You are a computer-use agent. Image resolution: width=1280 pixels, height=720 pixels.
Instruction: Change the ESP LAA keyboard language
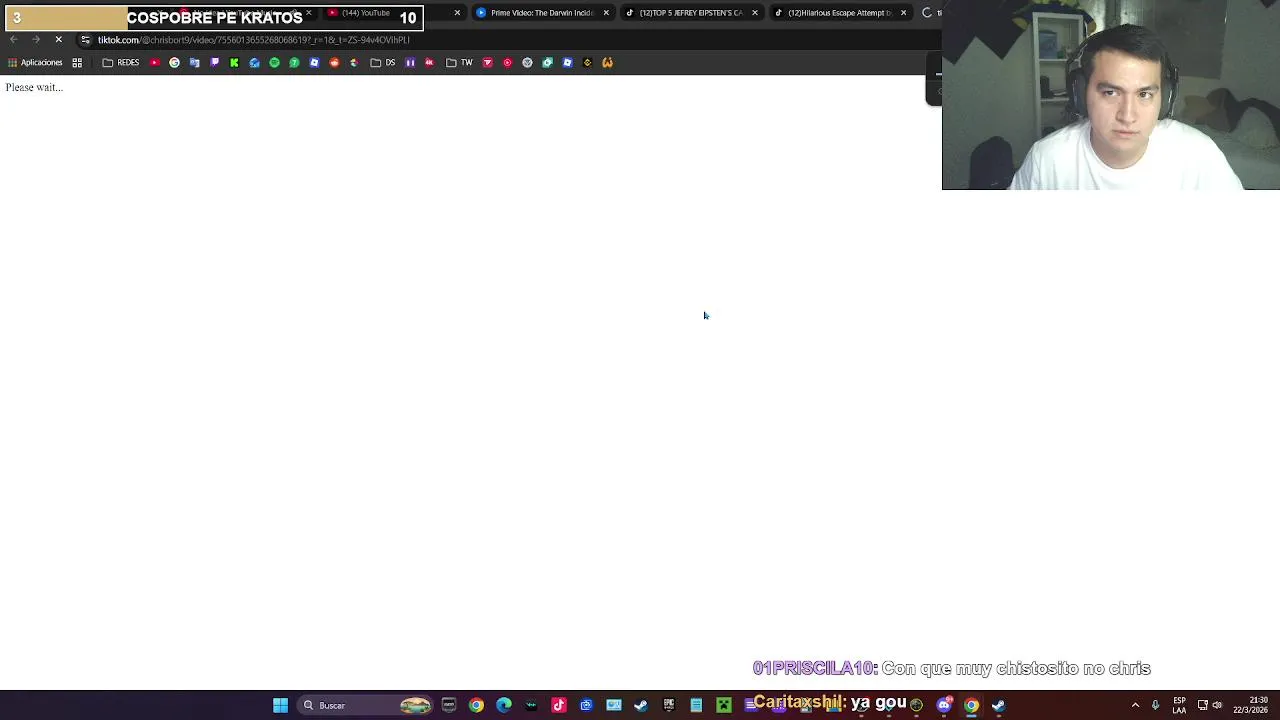click(1180, 705)
